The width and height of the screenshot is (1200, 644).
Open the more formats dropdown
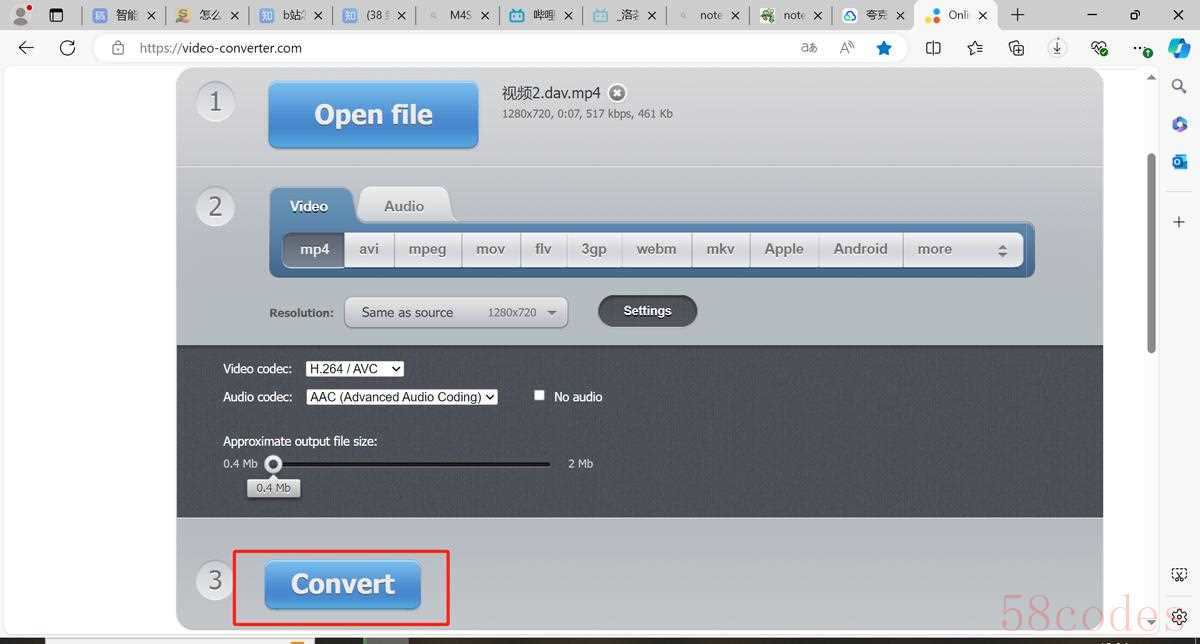click(x=963, y=250)
